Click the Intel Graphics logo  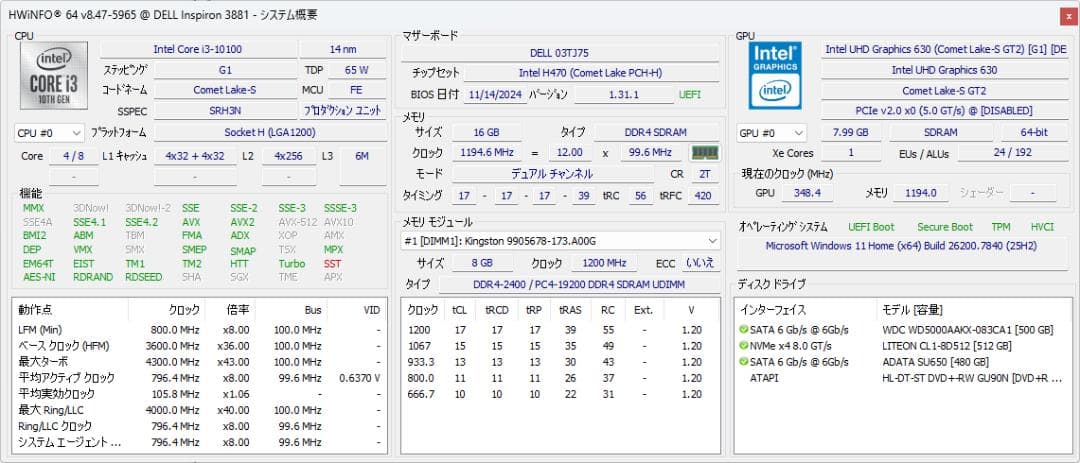[775, 76]
